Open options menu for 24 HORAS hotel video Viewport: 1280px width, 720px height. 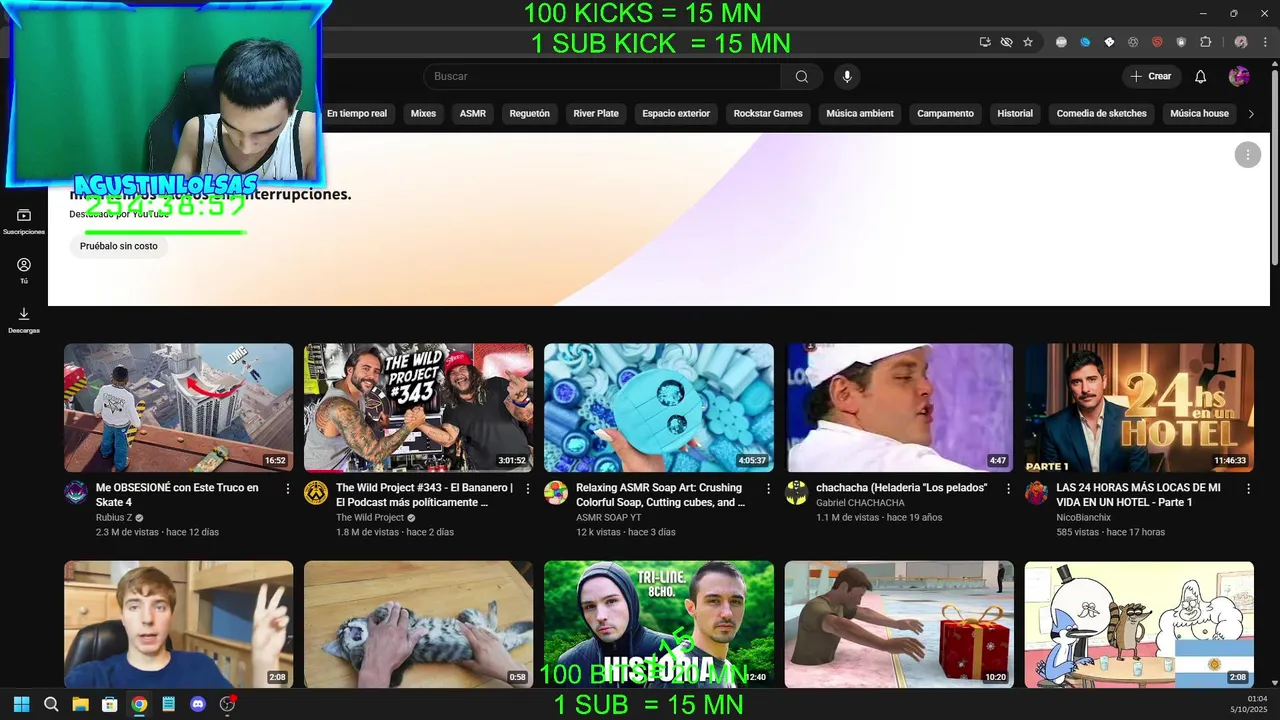[x=1248, y=489]
